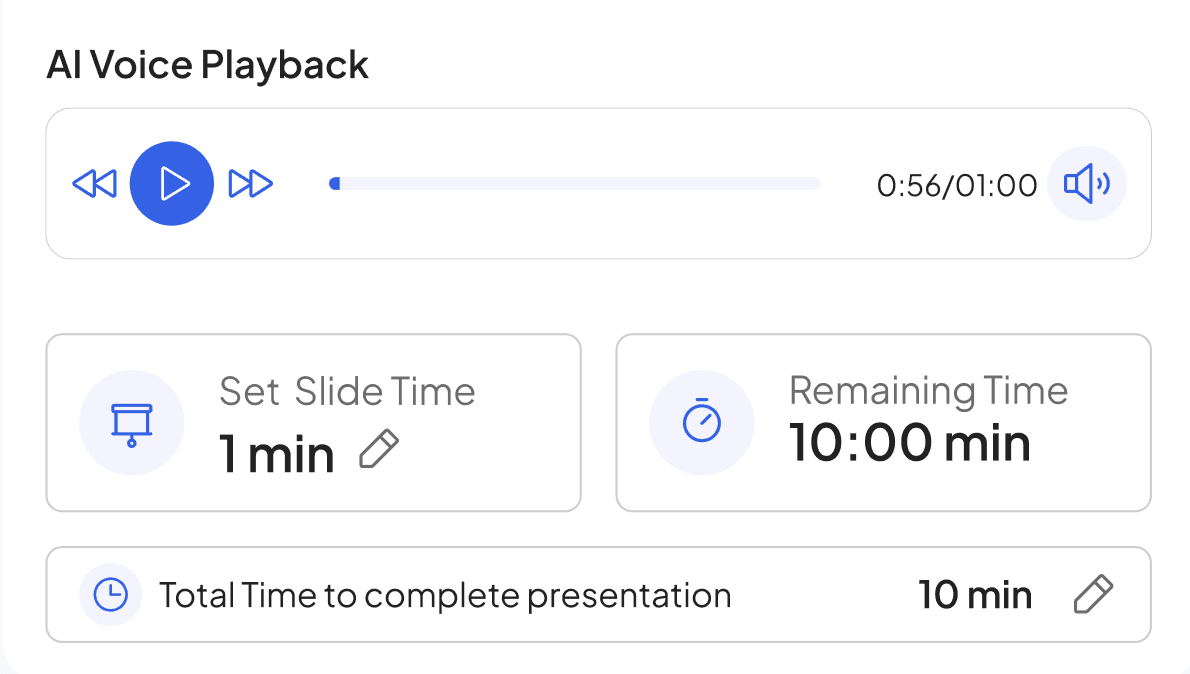The height and width of the screenshot is (674, 1190).
Task: Click the presentation screen icon
Action: tap(132, 424)
